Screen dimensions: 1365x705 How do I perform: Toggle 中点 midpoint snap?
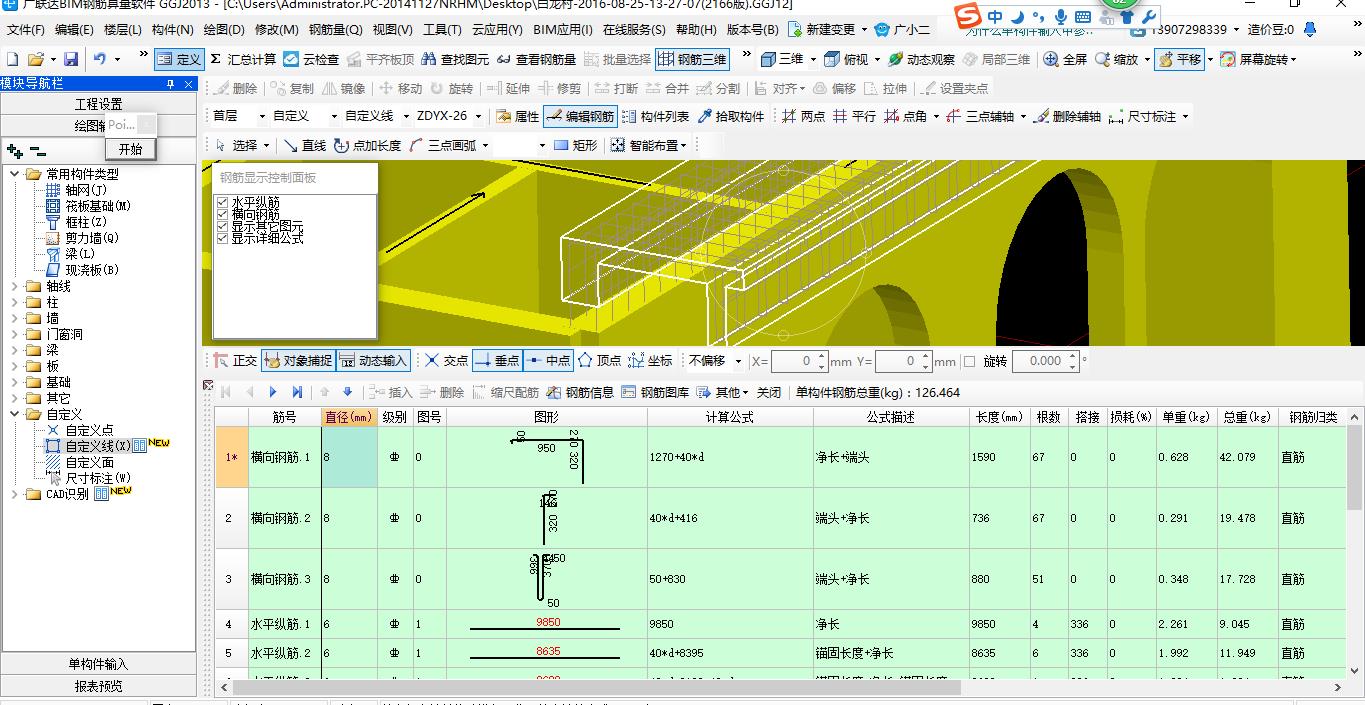548,361
